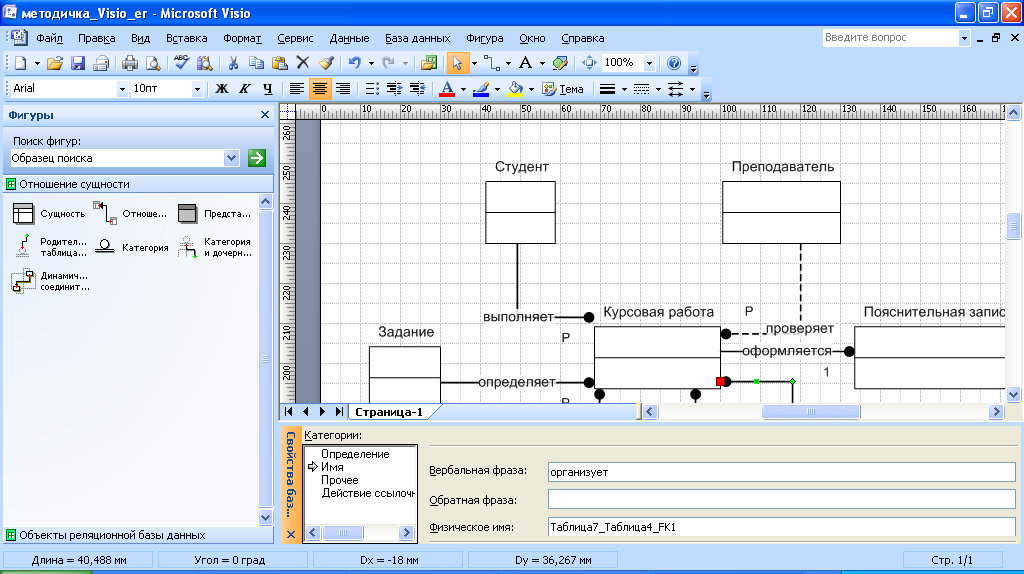This screenshot has height=574, width=1024.
Task: Open Введите вопрос help dropdown arrow
Action: point(964,38)
